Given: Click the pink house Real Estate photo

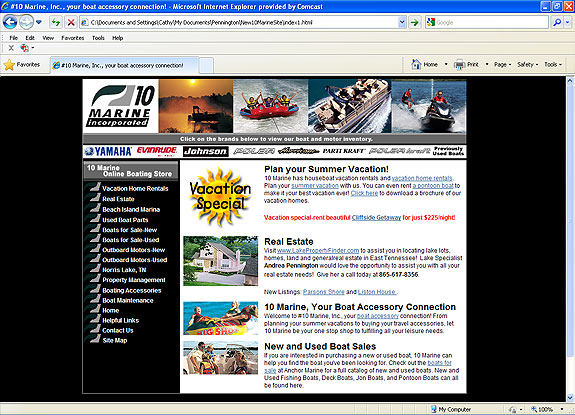Looking at the screenshot, I should [220, 261].
